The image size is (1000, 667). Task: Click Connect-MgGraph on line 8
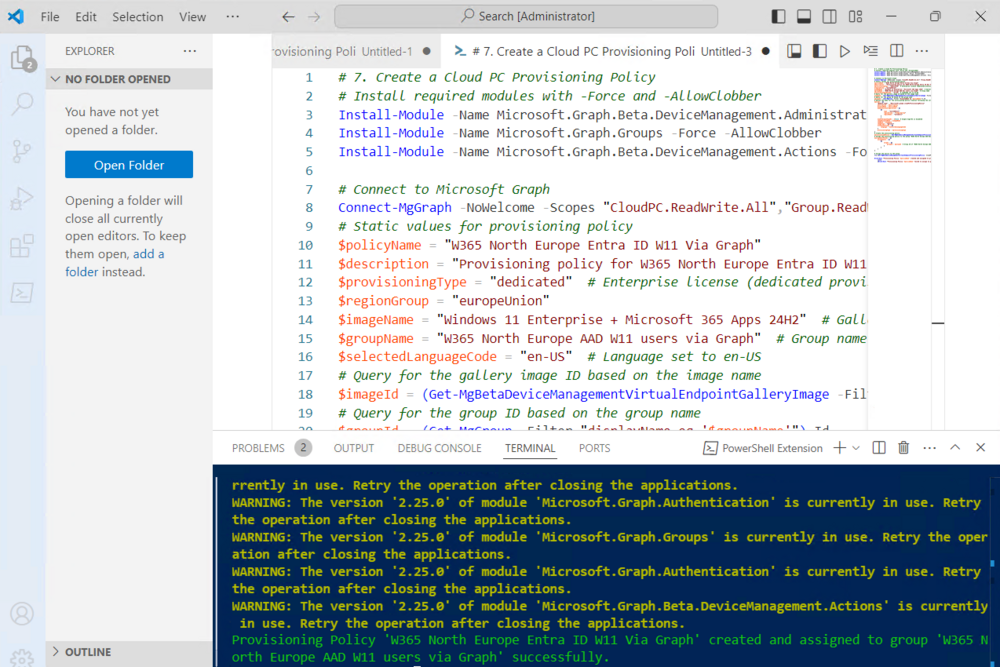click(x=395, y=207)
